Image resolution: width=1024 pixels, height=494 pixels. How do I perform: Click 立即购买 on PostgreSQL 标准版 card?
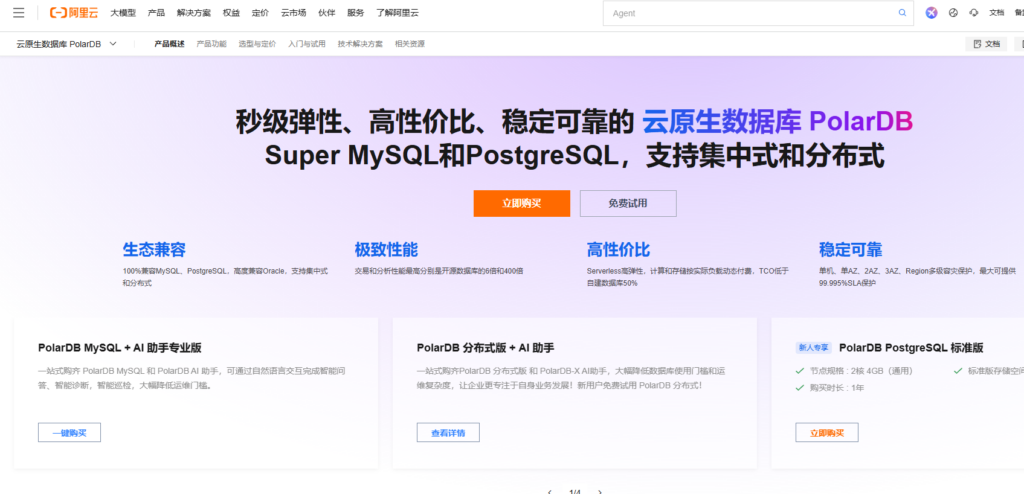(x=827, y=433)
